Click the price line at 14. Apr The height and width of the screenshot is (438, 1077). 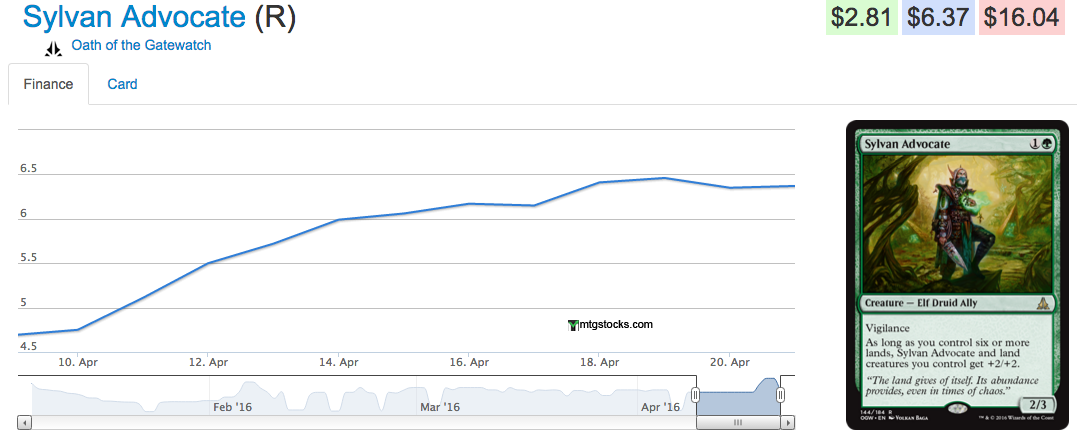coord(340,219)
